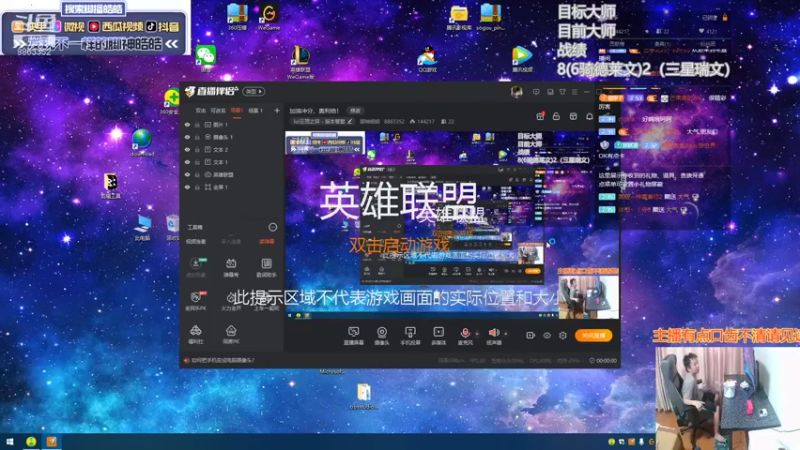
Task: Add a 摄像头 camera source
Action: pyautogui.click(x=382, y=336)
